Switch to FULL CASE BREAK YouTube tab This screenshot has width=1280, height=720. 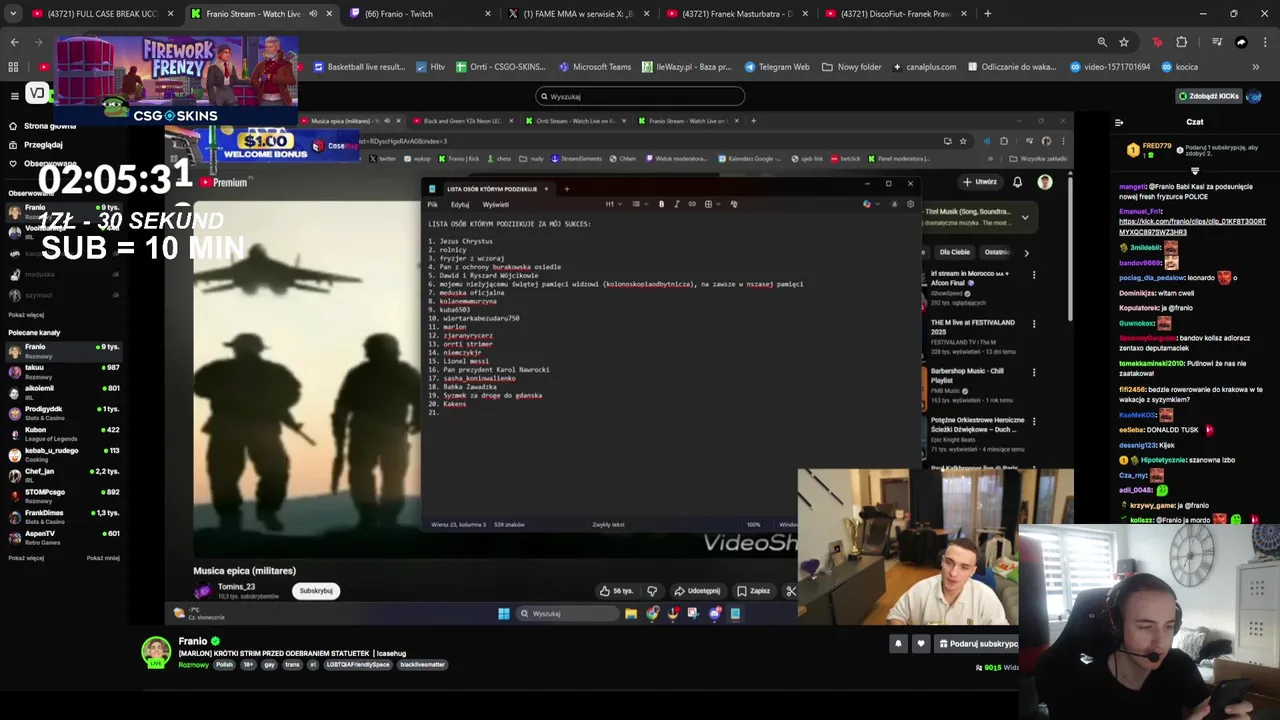point(101,14)
